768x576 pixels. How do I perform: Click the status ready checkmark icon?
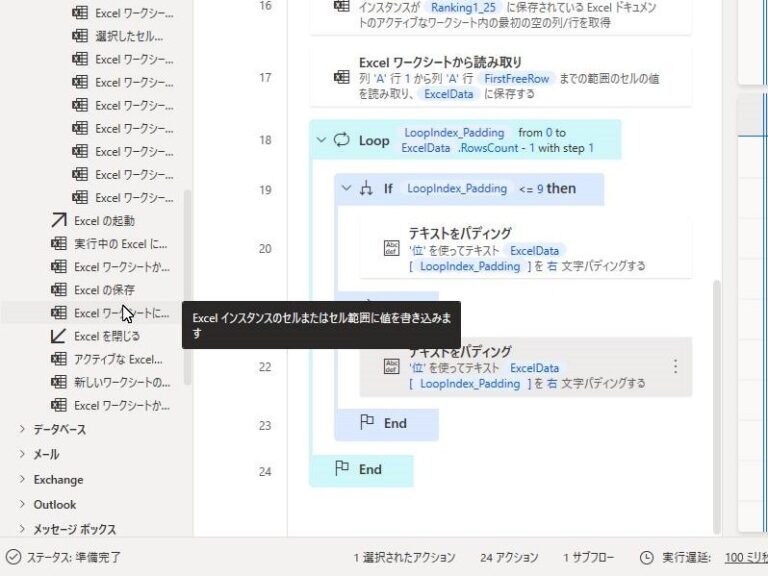pos(13,557)
